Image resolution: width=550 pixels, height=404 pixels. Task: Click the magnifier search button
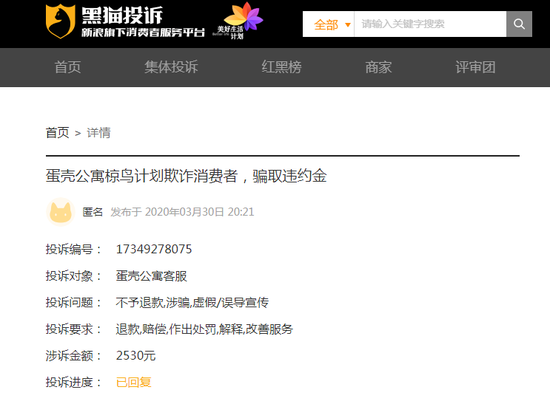(519, 24)
